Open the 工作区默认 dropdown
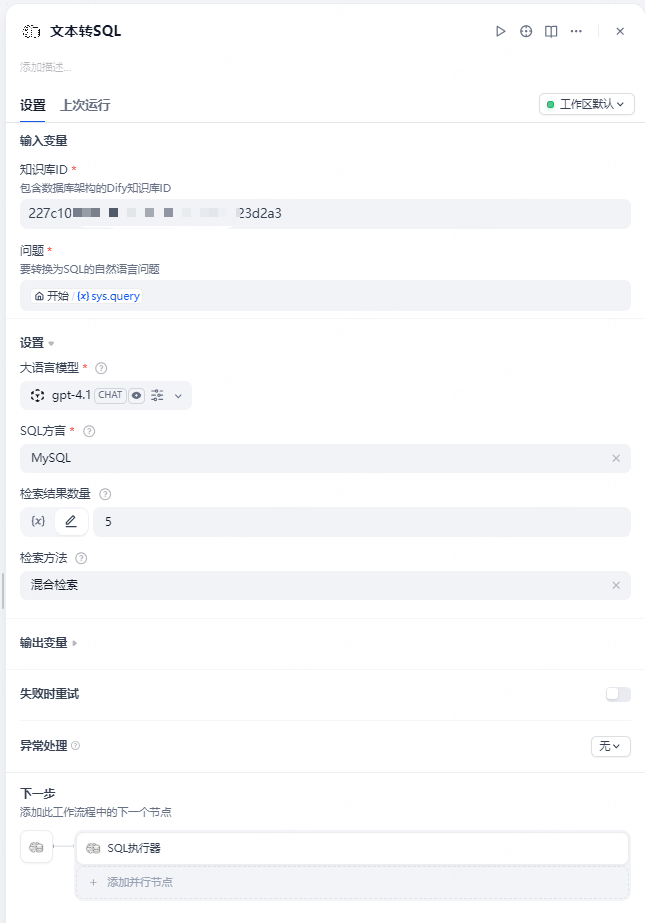 point(586,104)
